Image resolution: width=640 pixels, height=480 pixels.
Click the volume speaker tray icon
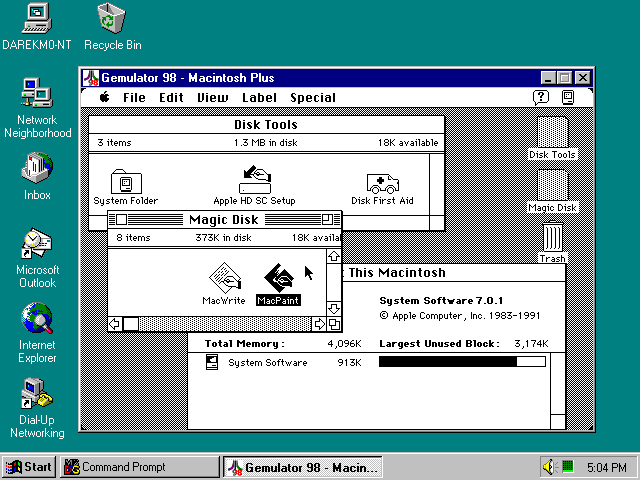point(549,467)
